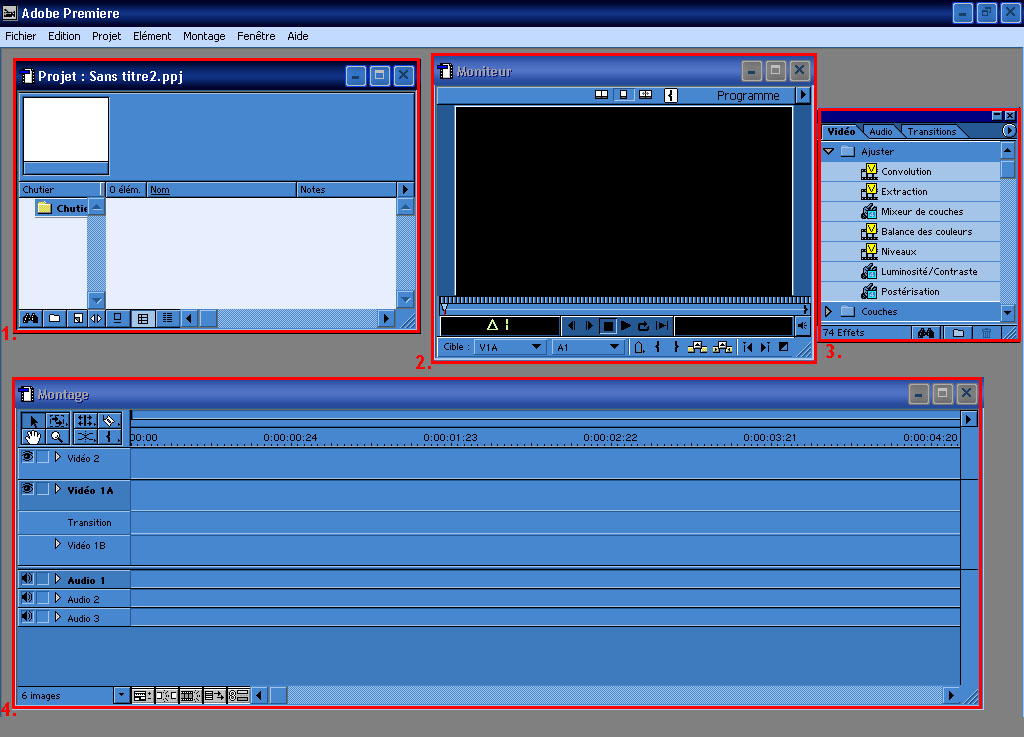Click the new folder icon in effects palette
This screenshot has height=737, width=1024.
point(958,333)
